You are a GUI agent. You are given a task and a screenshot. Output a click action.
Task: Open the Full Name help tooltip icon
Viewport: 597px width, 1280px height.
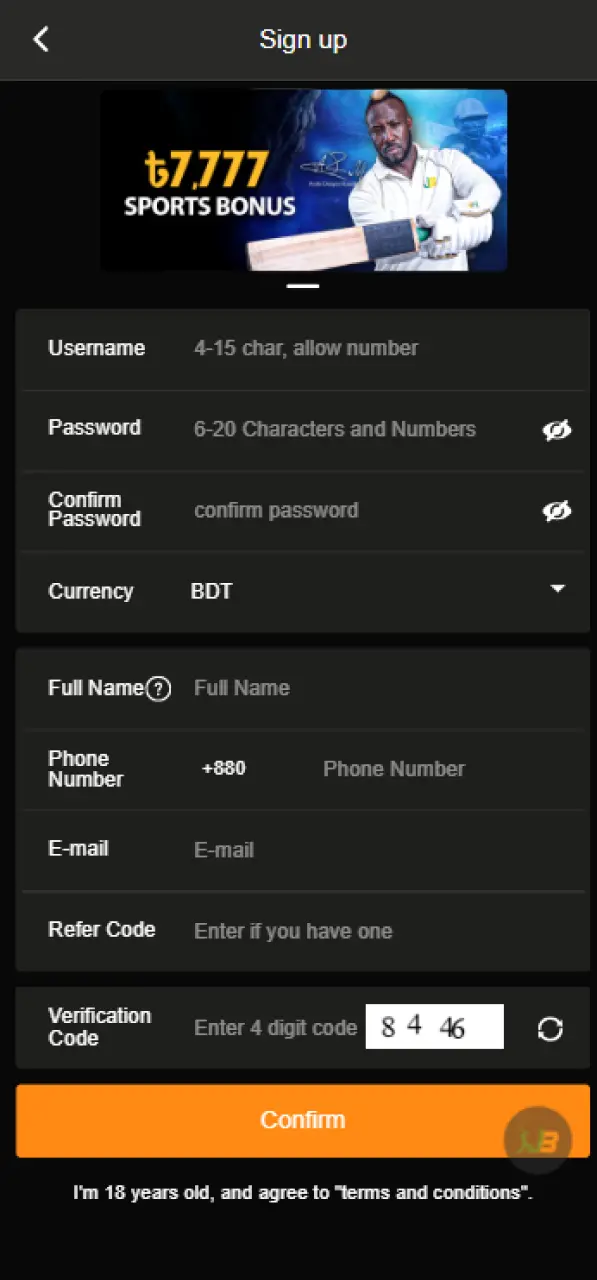(160, 687)
